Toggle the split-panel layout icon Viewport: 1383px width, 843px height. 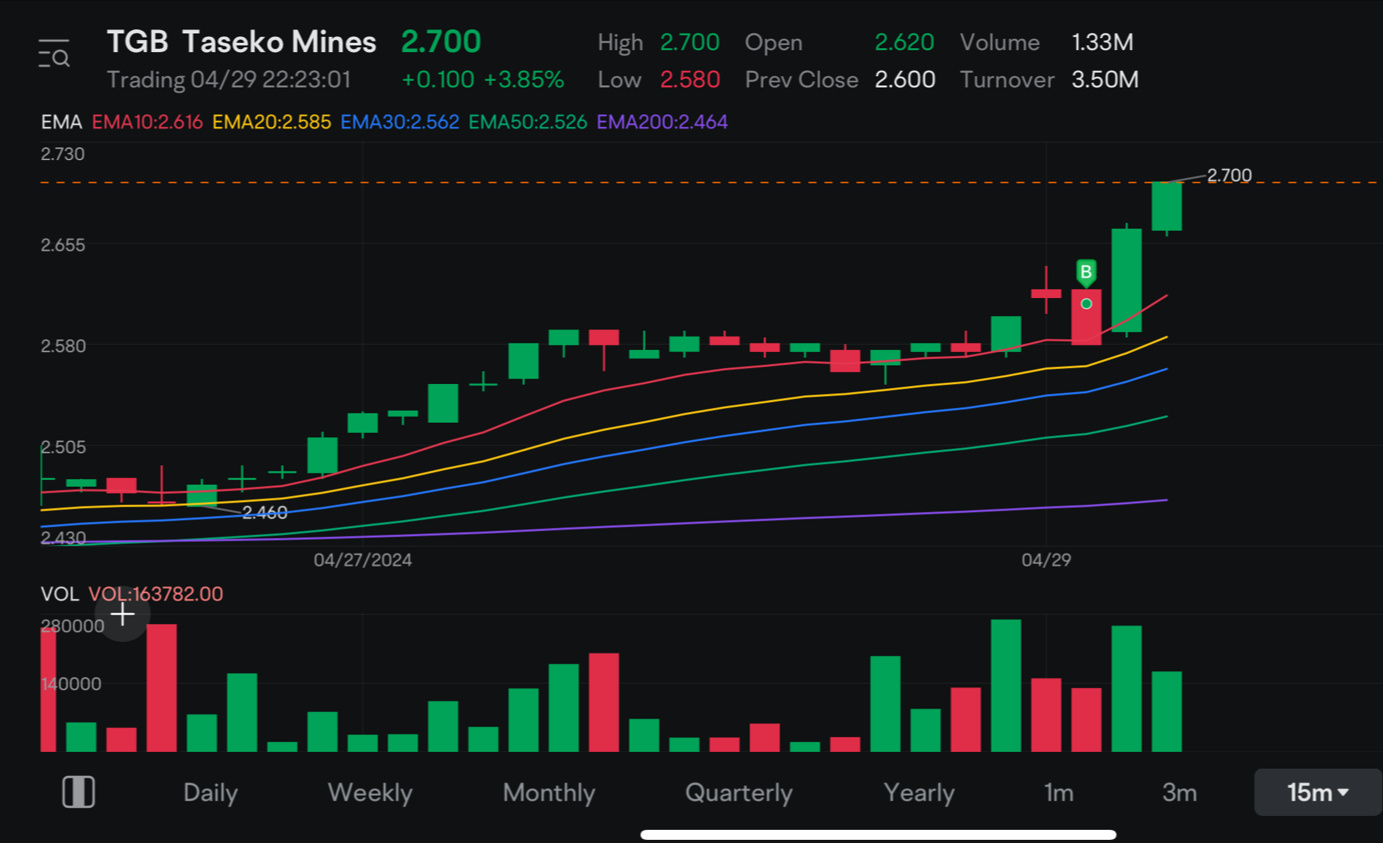[78, 793]
